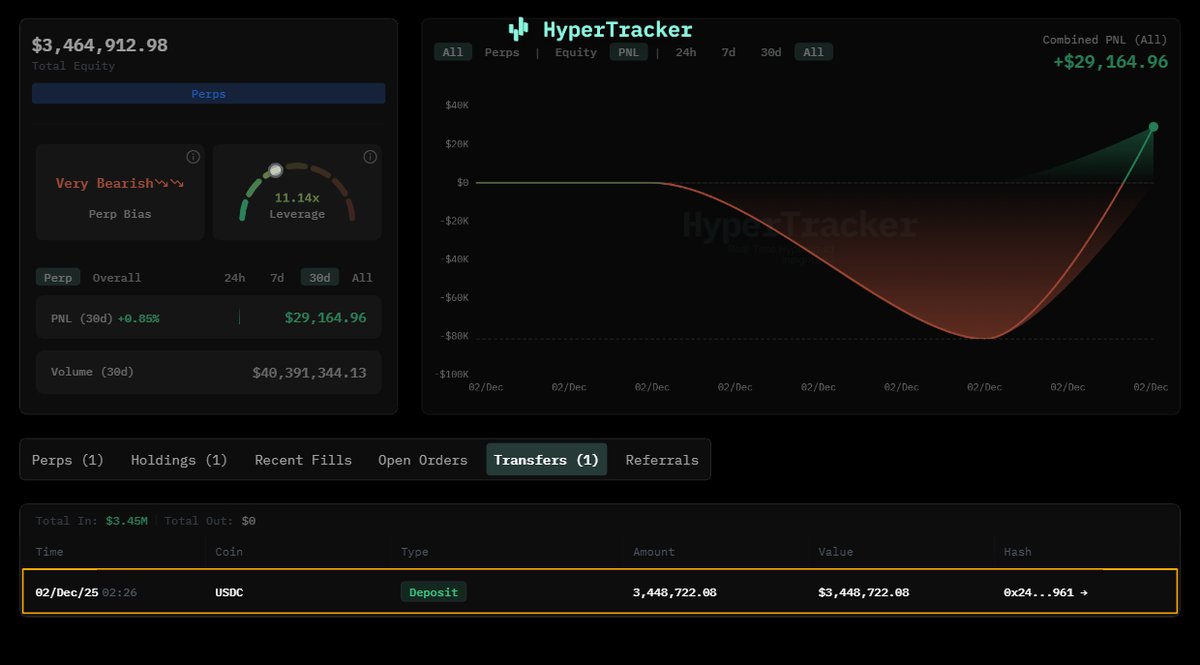
Task: Open the transaction hash 0x24...961 link
Action: coord(1039,591)
